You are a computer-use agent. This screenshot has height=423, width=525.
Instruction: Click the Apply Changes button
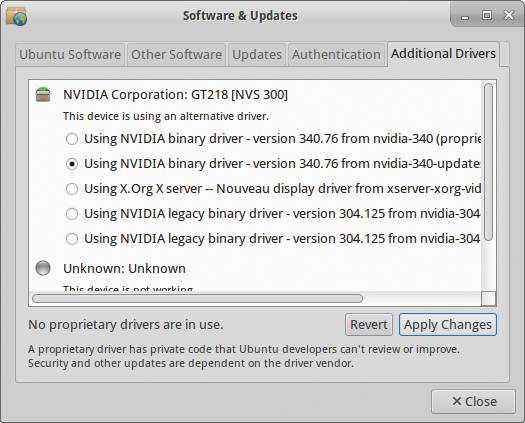point(448,325)
